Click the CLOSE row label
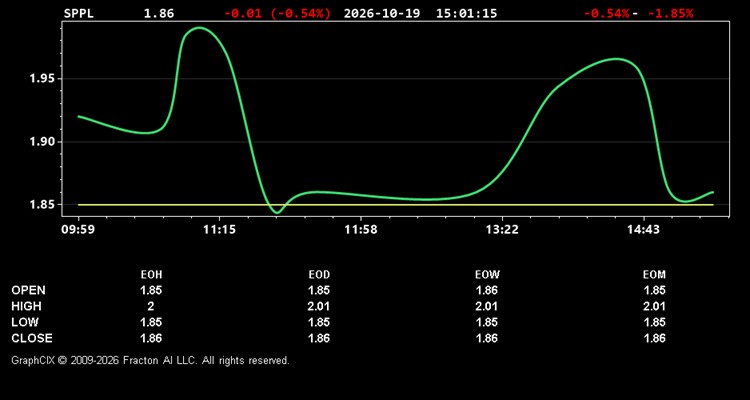 pos(32,338)
